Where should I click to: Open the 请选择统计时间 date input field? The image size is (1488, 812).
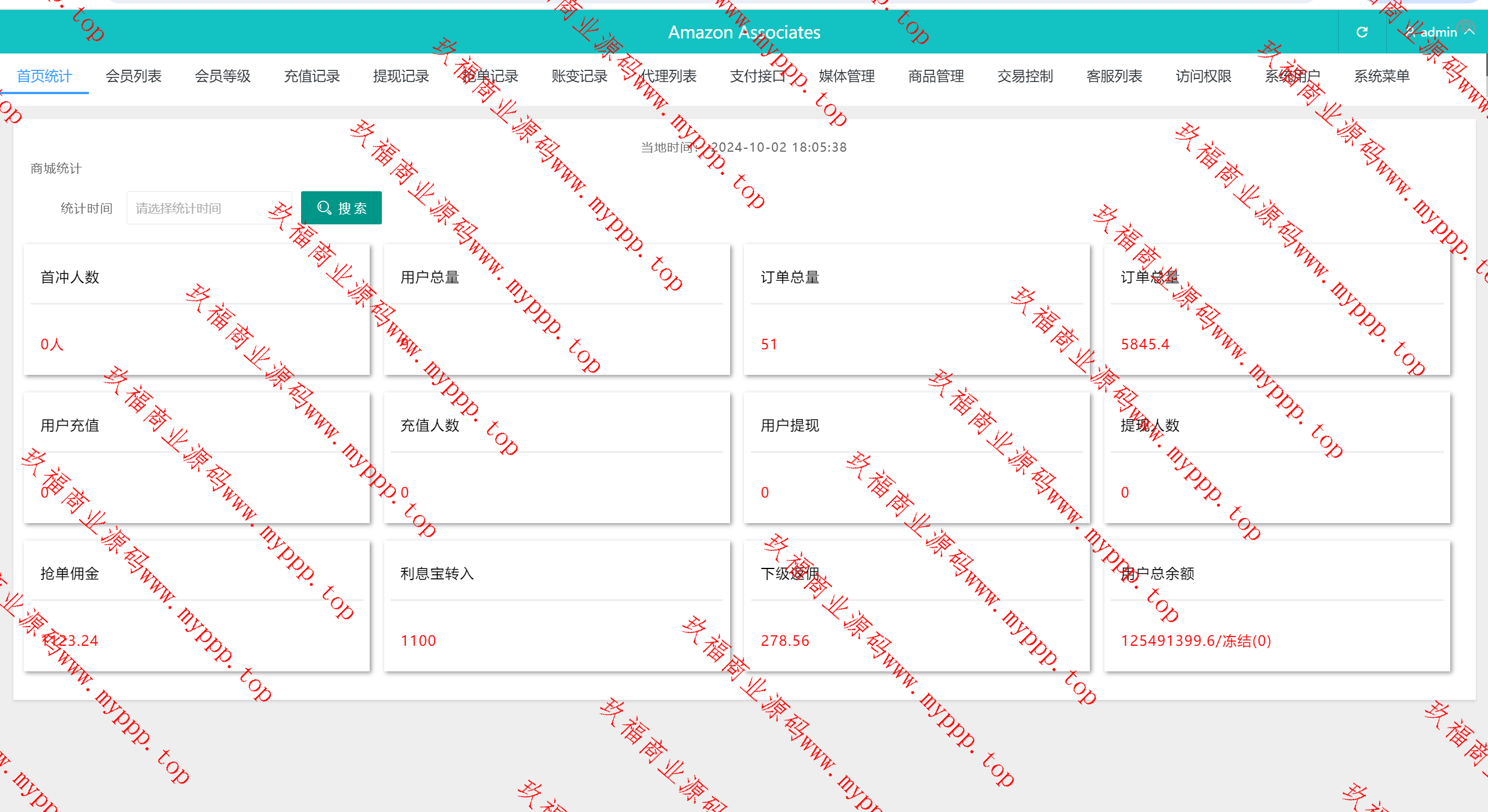[208, 208]
